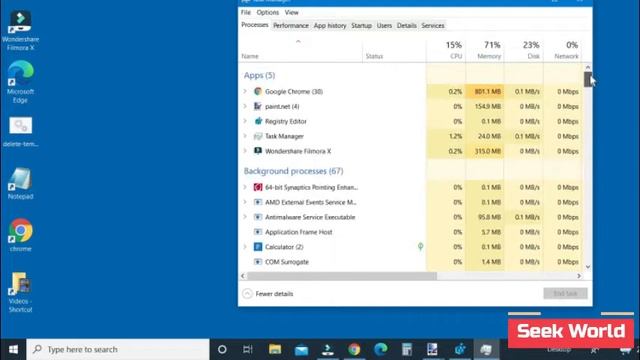The image size is (640, 360).
Task: Expand the paint.net (4) process group
Action: pyautogui.click(x=245, y=107)
